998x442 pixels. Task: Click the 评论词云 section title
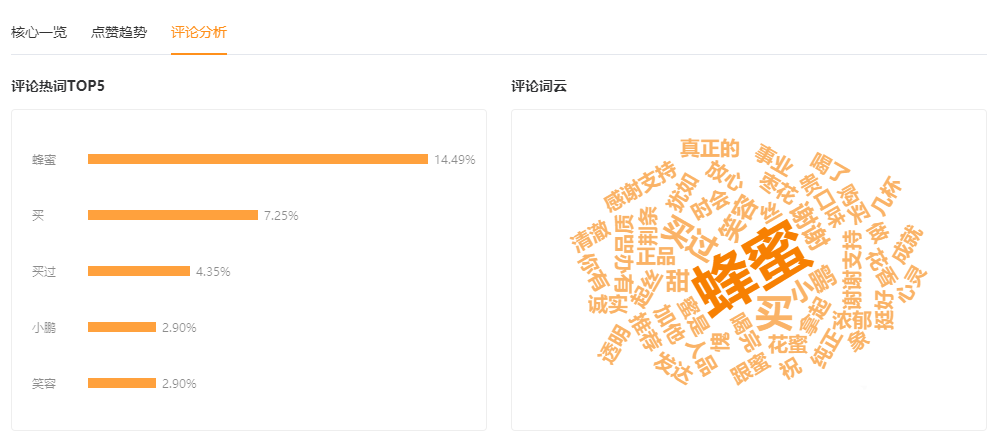[x=538, y=86]
